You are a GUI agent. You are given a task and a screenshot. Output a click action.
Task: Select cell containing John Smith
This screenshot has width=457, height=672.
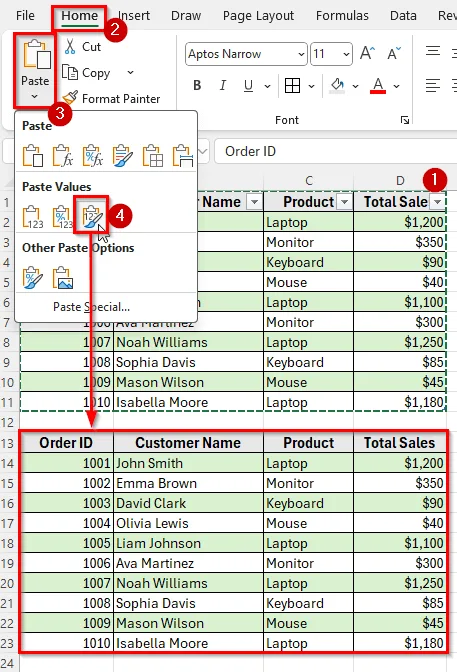coord(188,463)
